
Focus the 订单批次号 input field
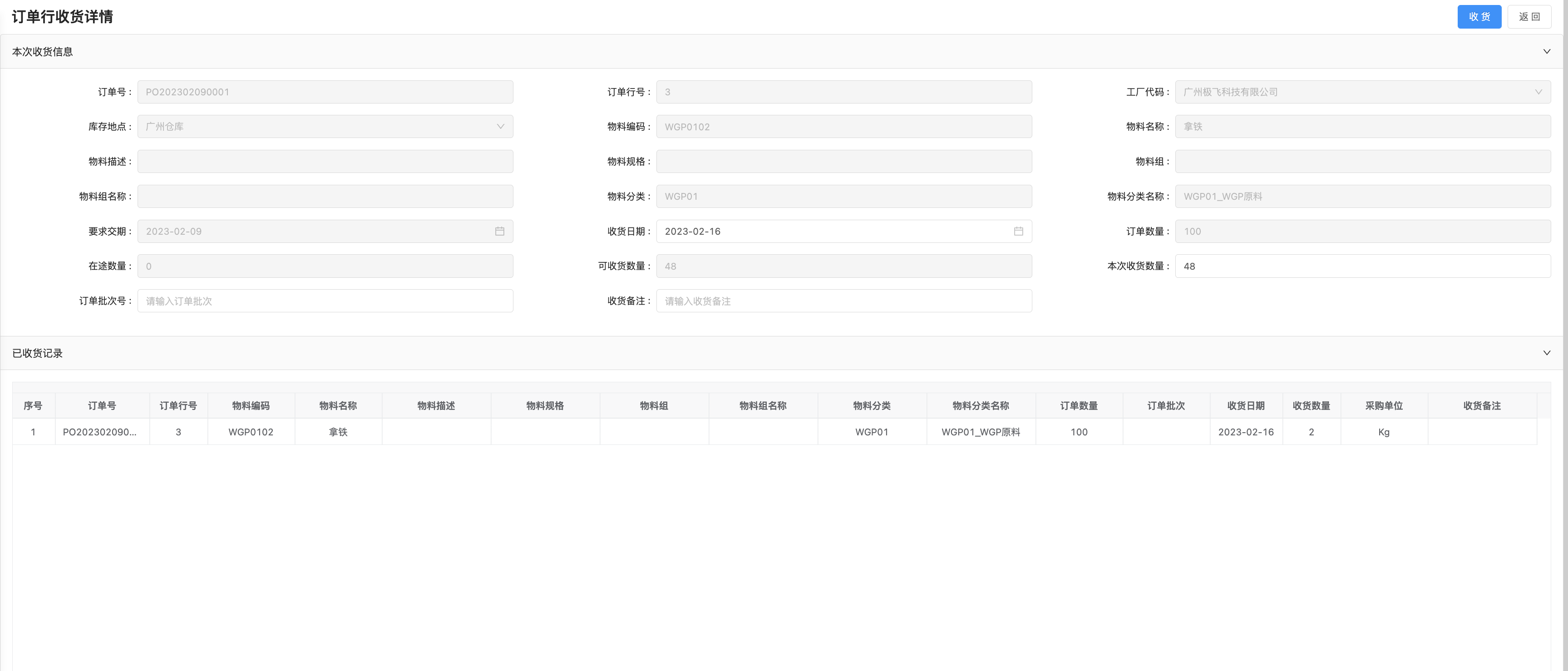325,301
